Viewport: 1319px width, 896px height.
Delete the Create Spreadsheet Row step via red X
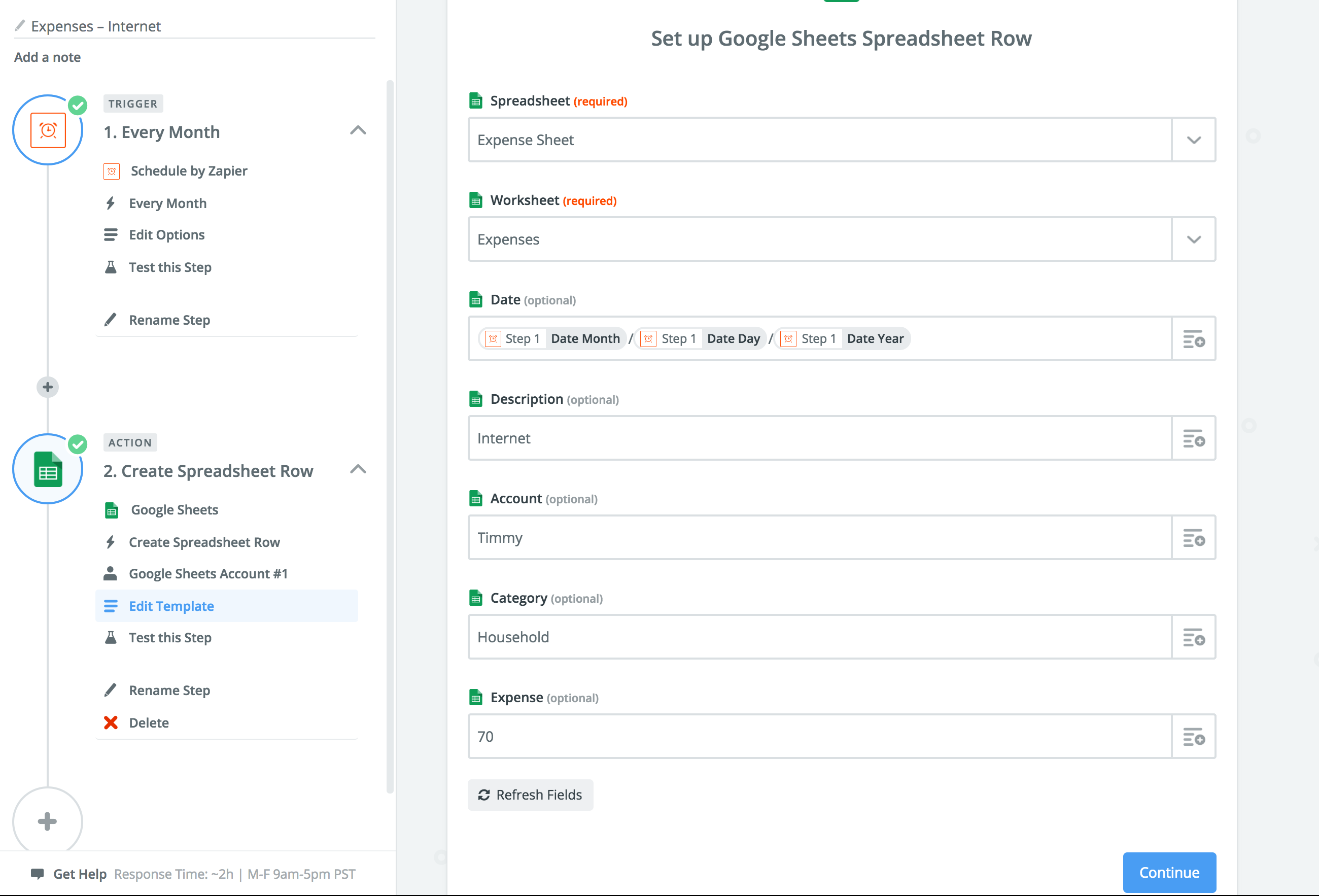pyautogui.click(x=110, y=722)
